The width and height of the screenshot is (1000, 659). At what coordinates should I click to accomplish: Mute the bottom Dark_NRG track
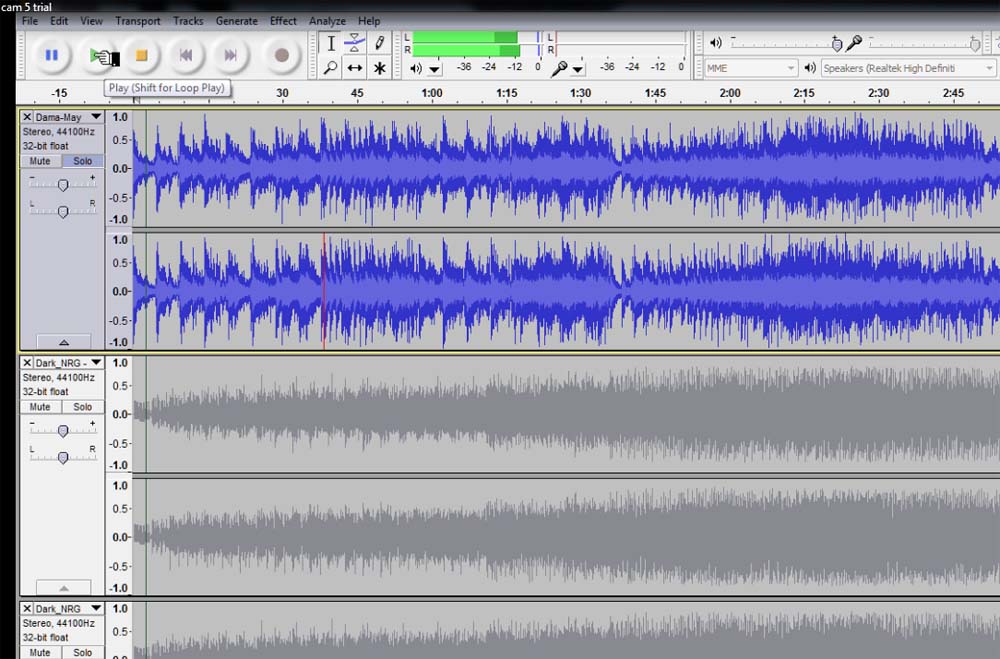click(x=40, y=652)
